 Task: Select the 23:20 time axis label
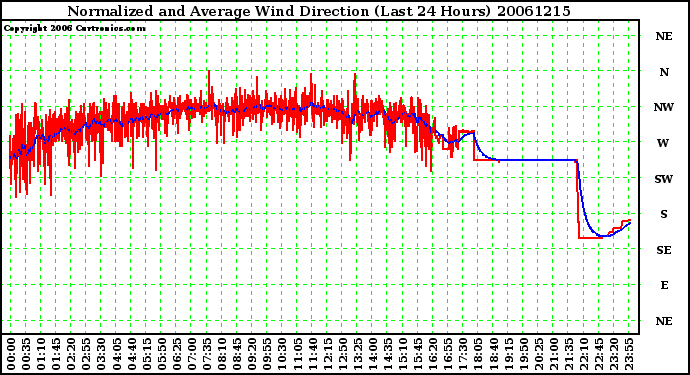click(614, 354)
